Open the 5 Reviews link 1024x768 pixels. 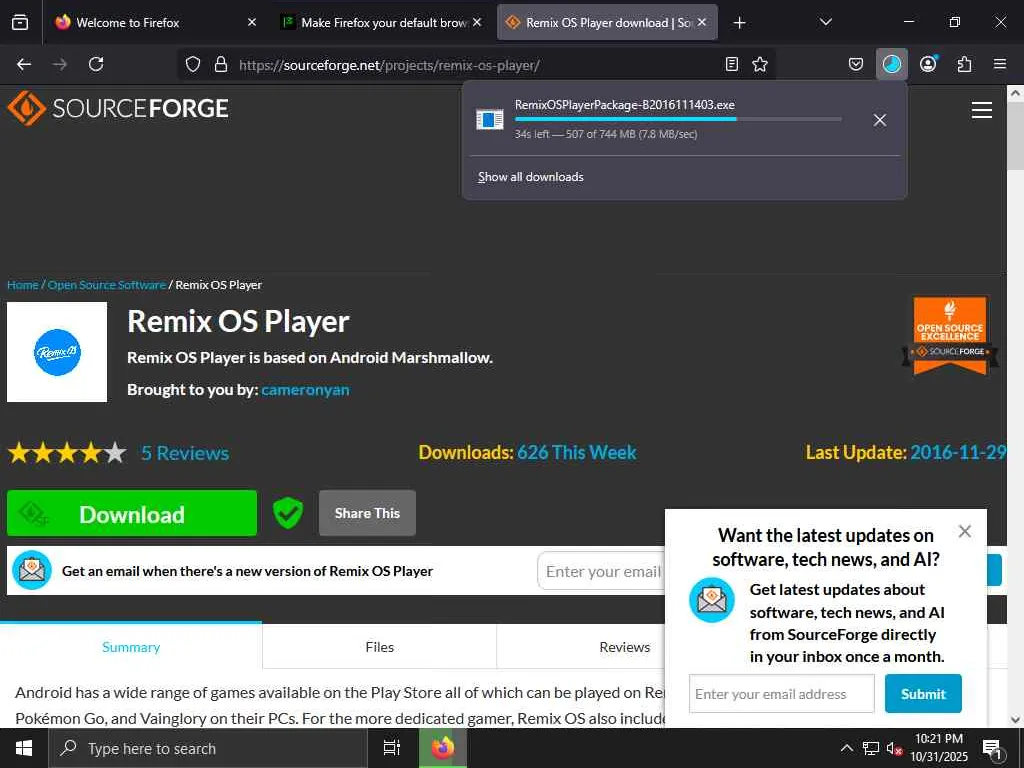pyautogui.click(x=185, y=453)
